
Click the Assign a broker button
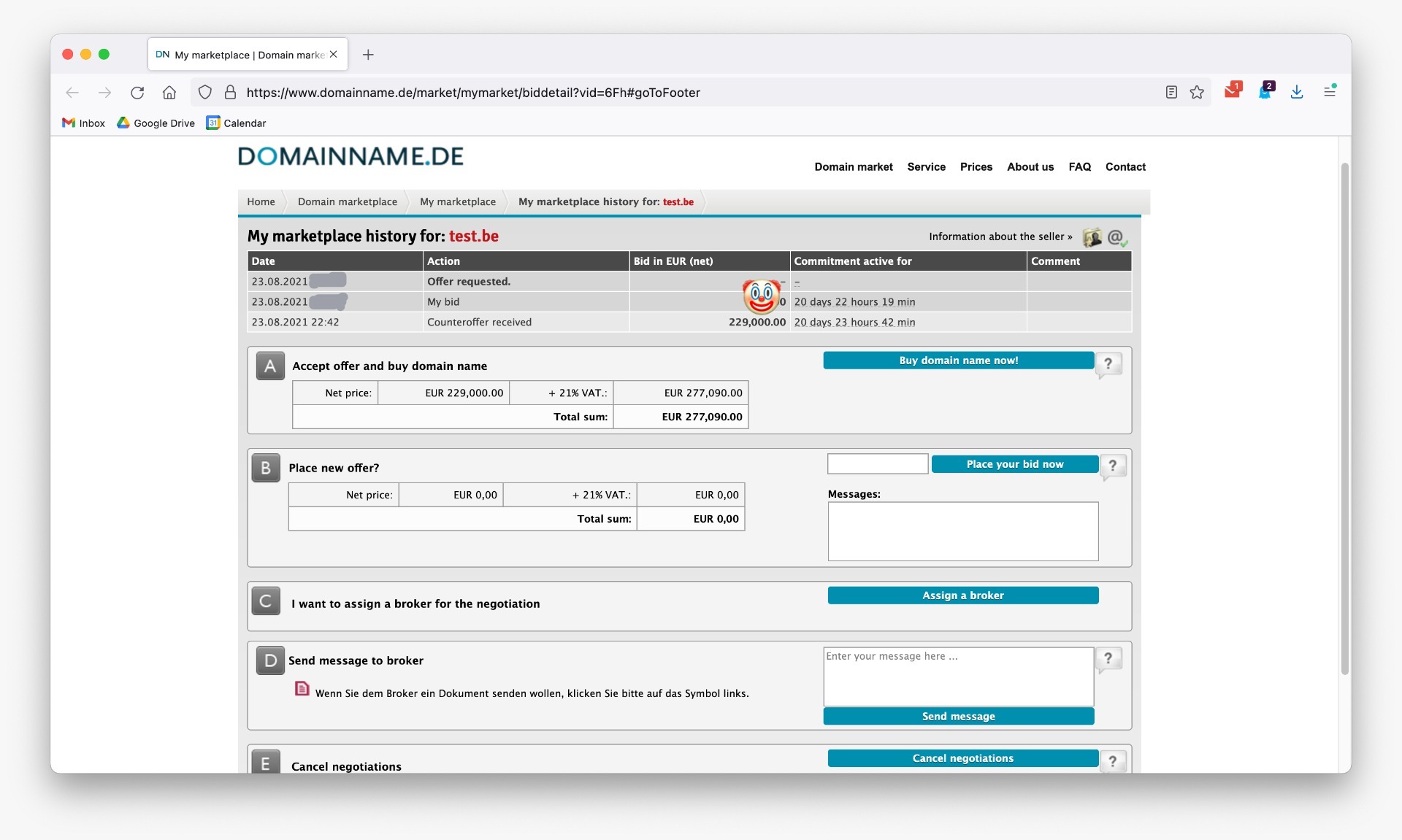(x=962, y=596)
